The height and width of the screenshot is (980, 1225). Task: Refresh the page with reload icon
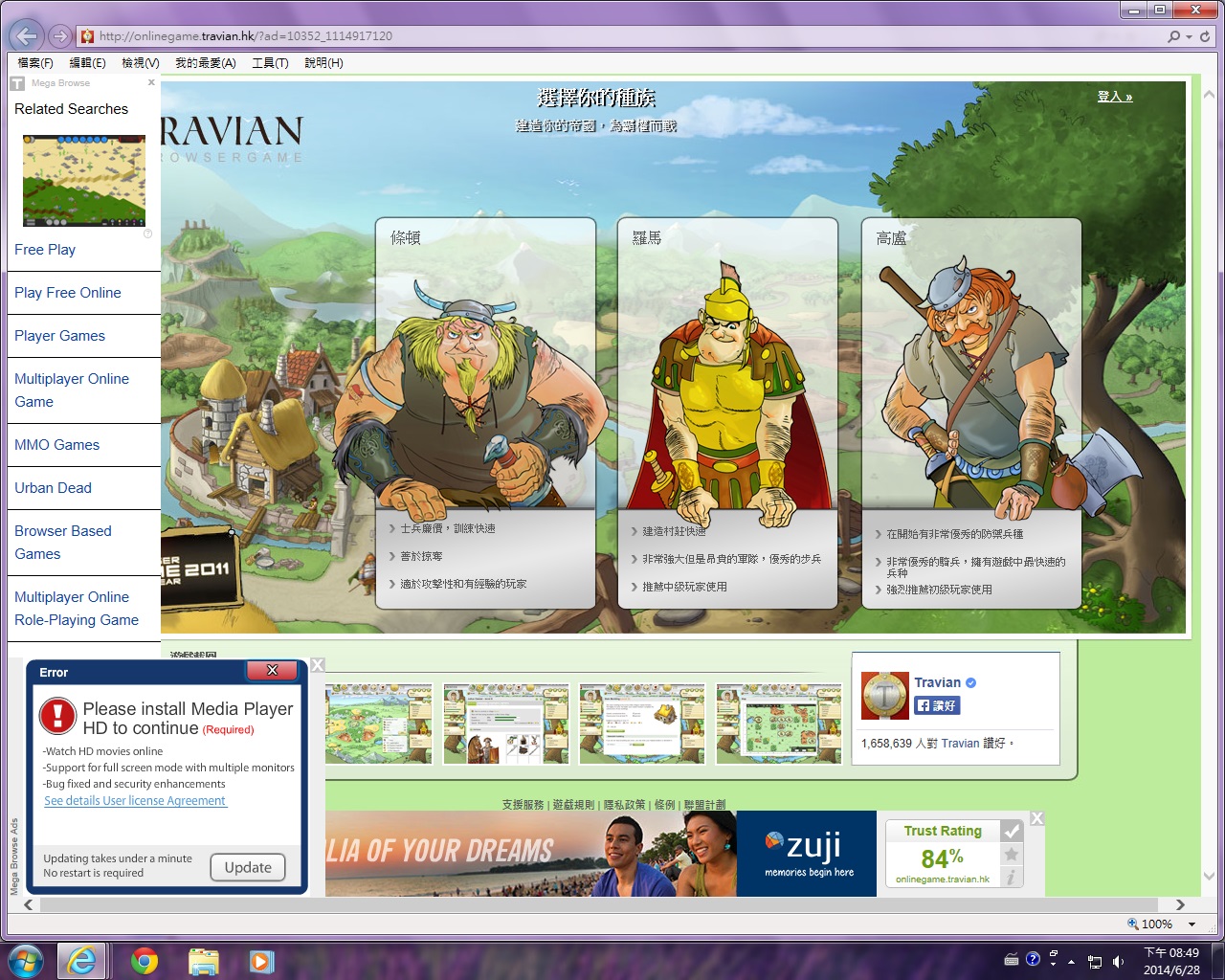[1205, 36]
